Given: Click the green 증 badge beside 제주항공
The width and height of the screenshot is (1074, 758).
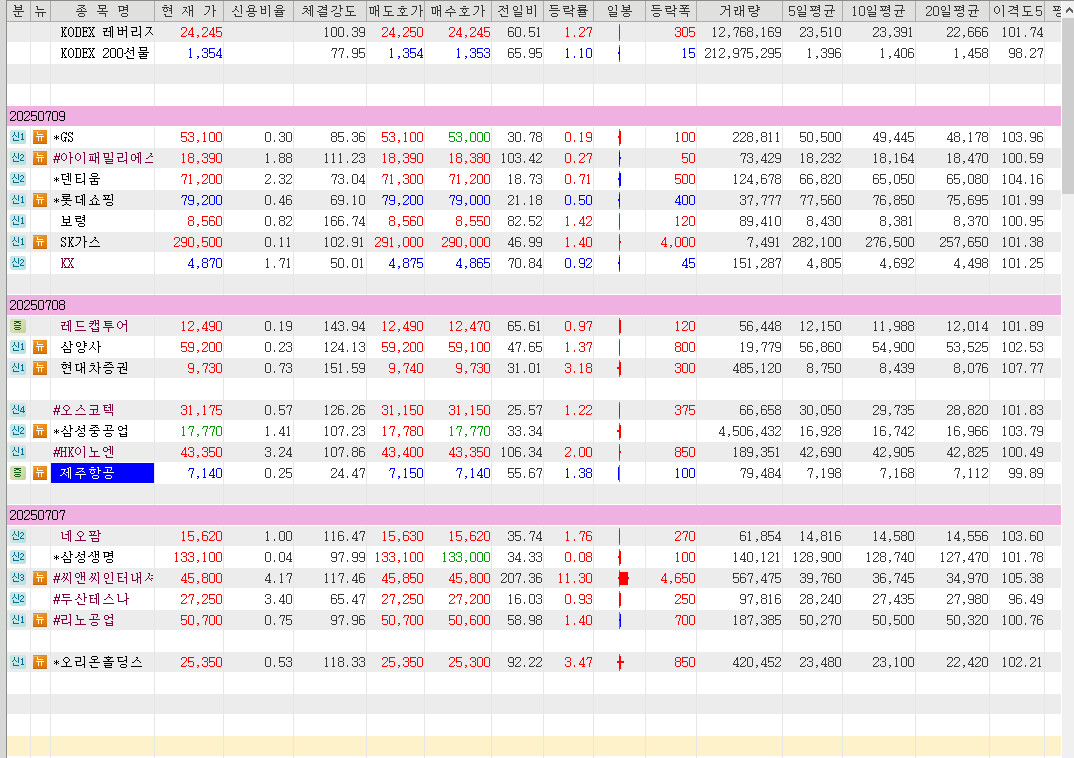Looking at the screenshot, I should tap(18, 473).
